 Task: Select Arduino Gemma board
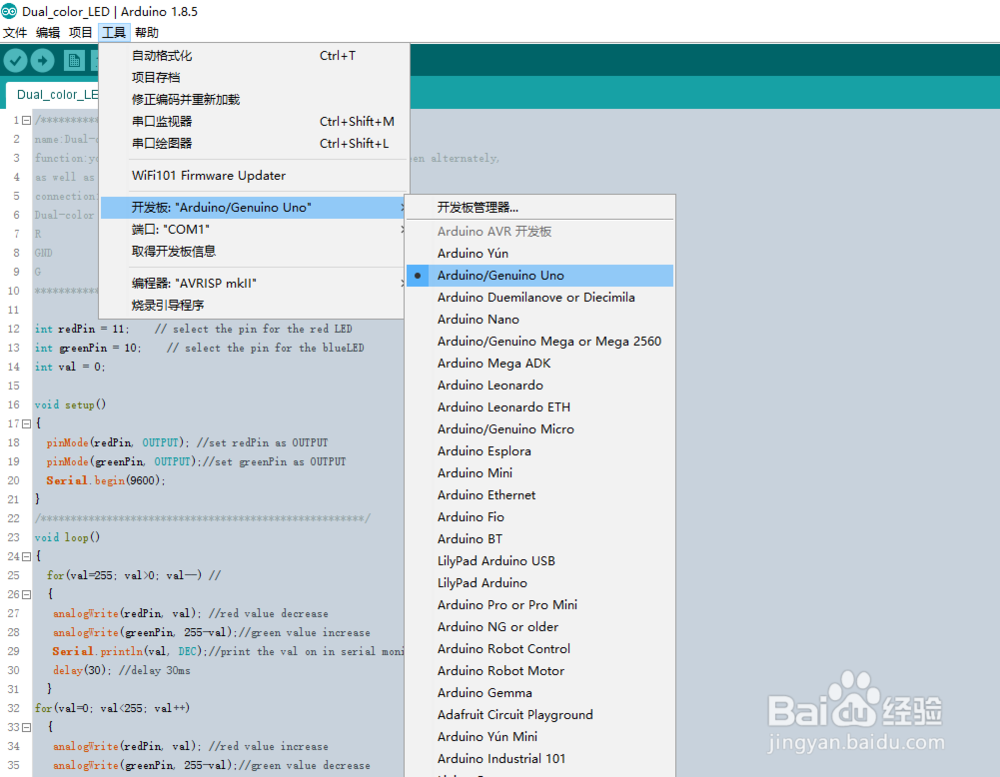pyautogui.click(x=540, y=693)
